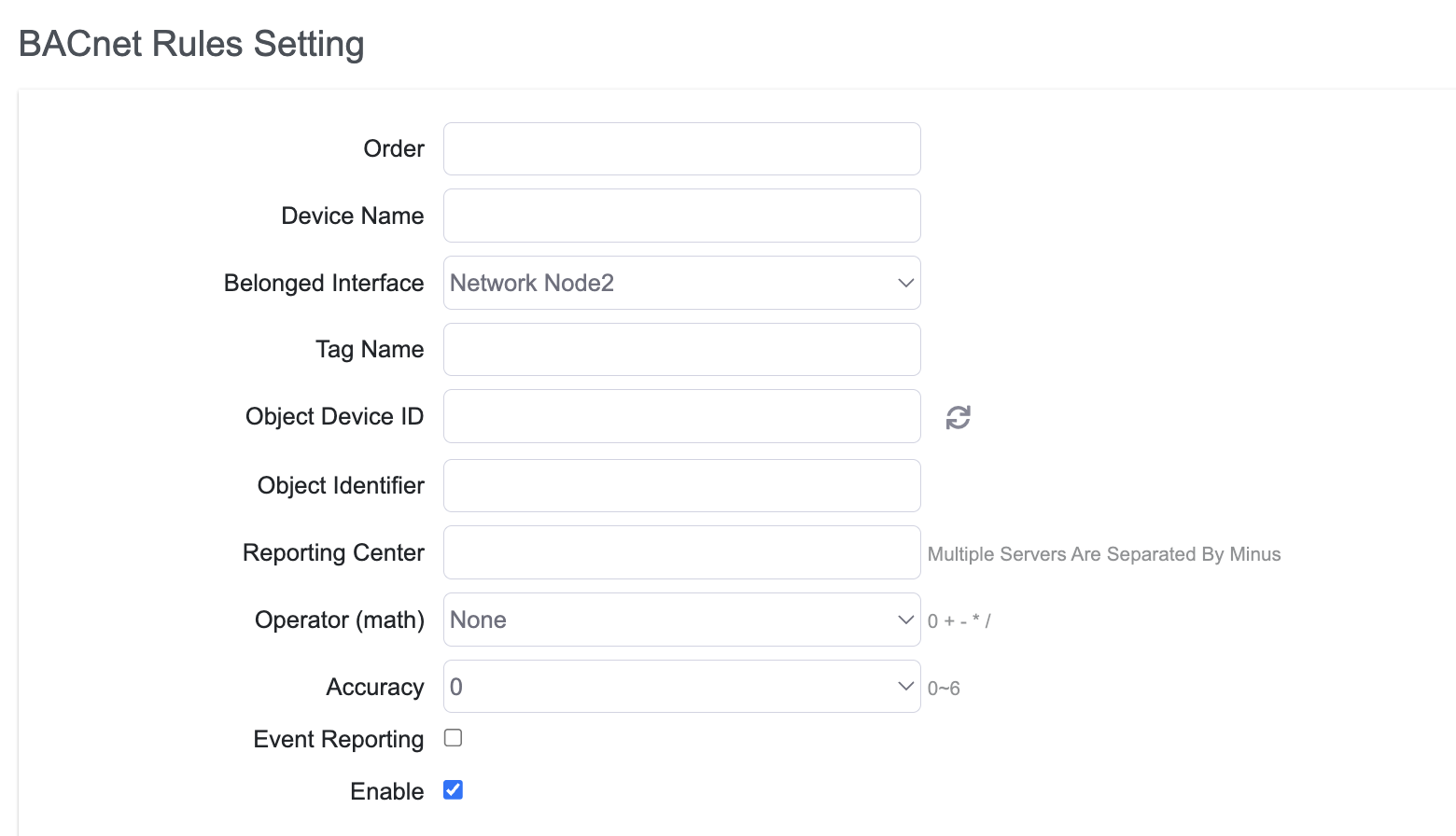Screen dimensions: 1456x836
Task: Expand the Operator (math) dropdown set to None
Action: 682,620
